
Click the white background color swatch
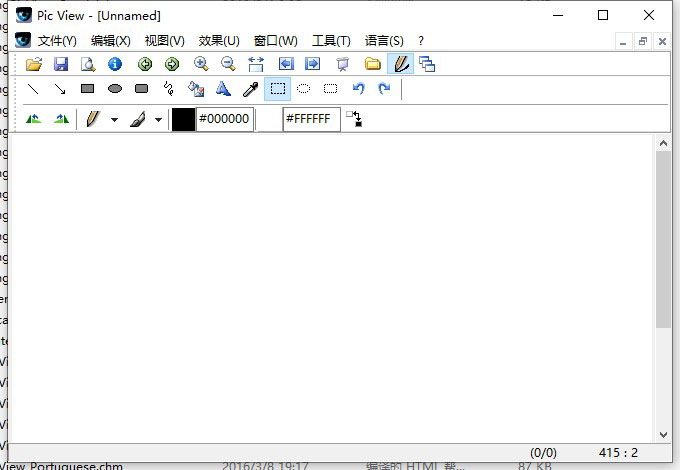coord(270,119)
